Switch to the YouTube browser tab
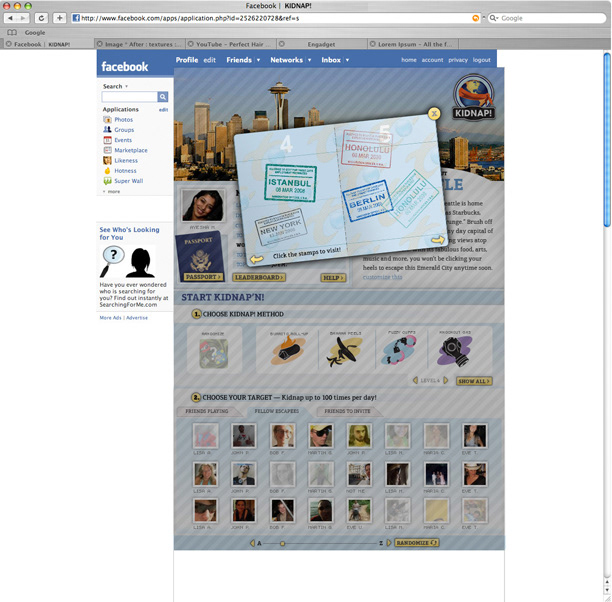This screenshot has width=612, height=602. click(232, 44)
